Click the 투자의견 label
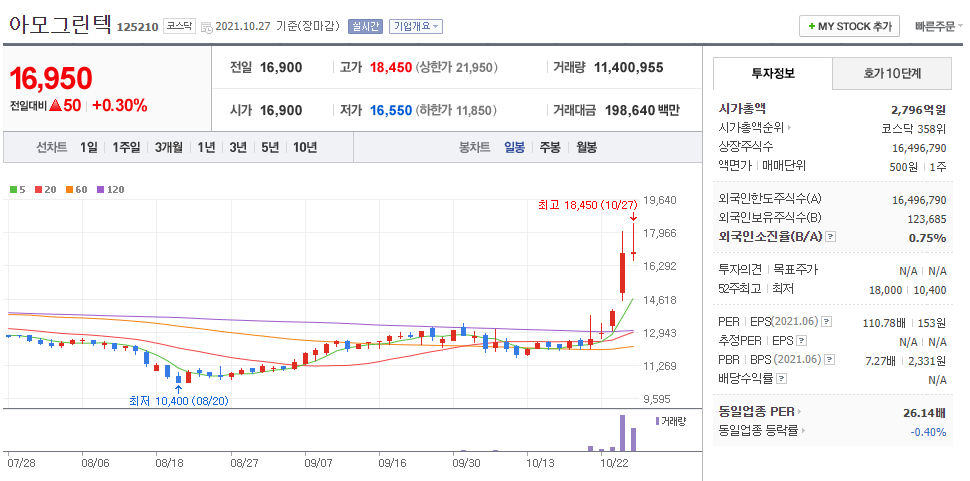The width and height of the screenshot is (970, 481). click(740, 270)
